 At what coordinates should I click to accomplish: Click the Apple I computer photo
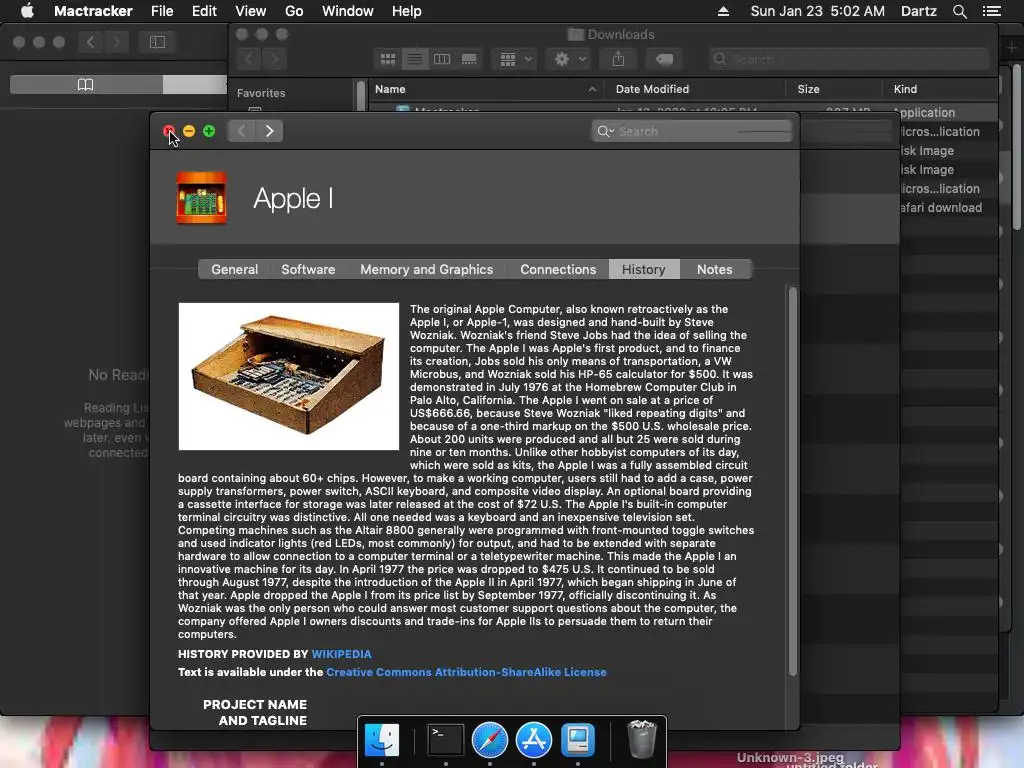click(289, 376)
